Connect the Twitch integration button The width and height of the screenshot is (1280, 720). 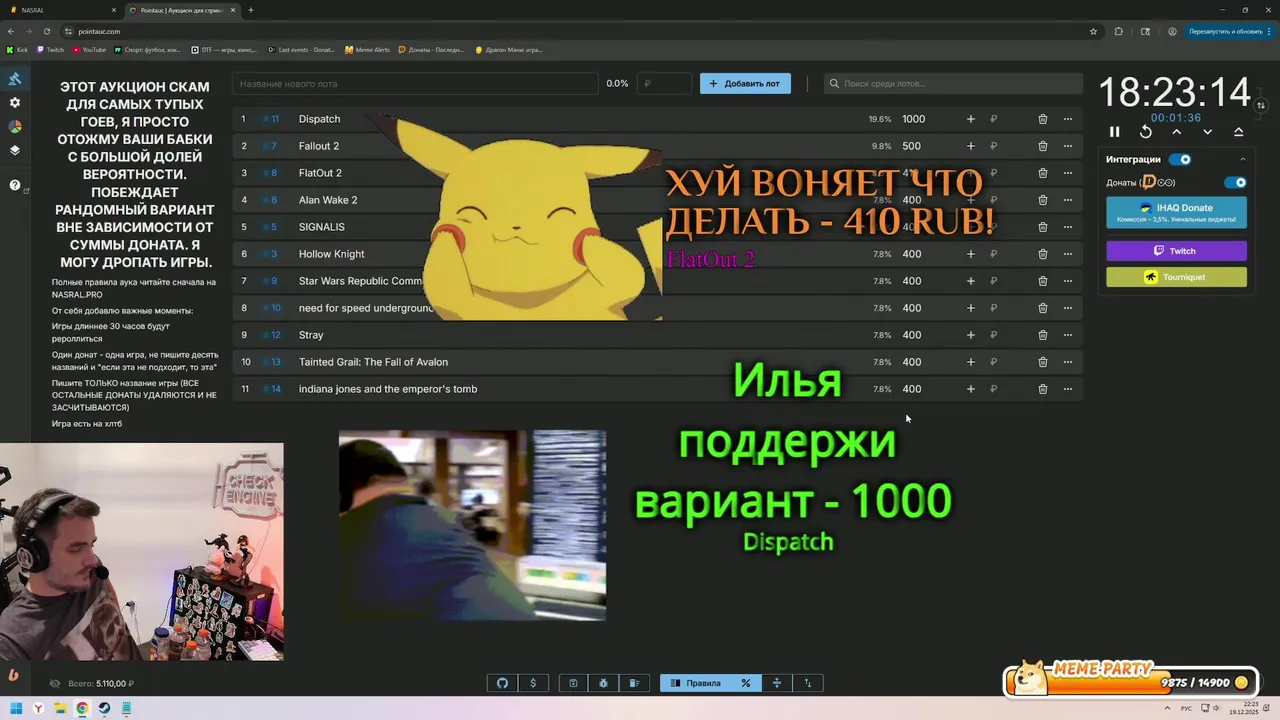1176,251
